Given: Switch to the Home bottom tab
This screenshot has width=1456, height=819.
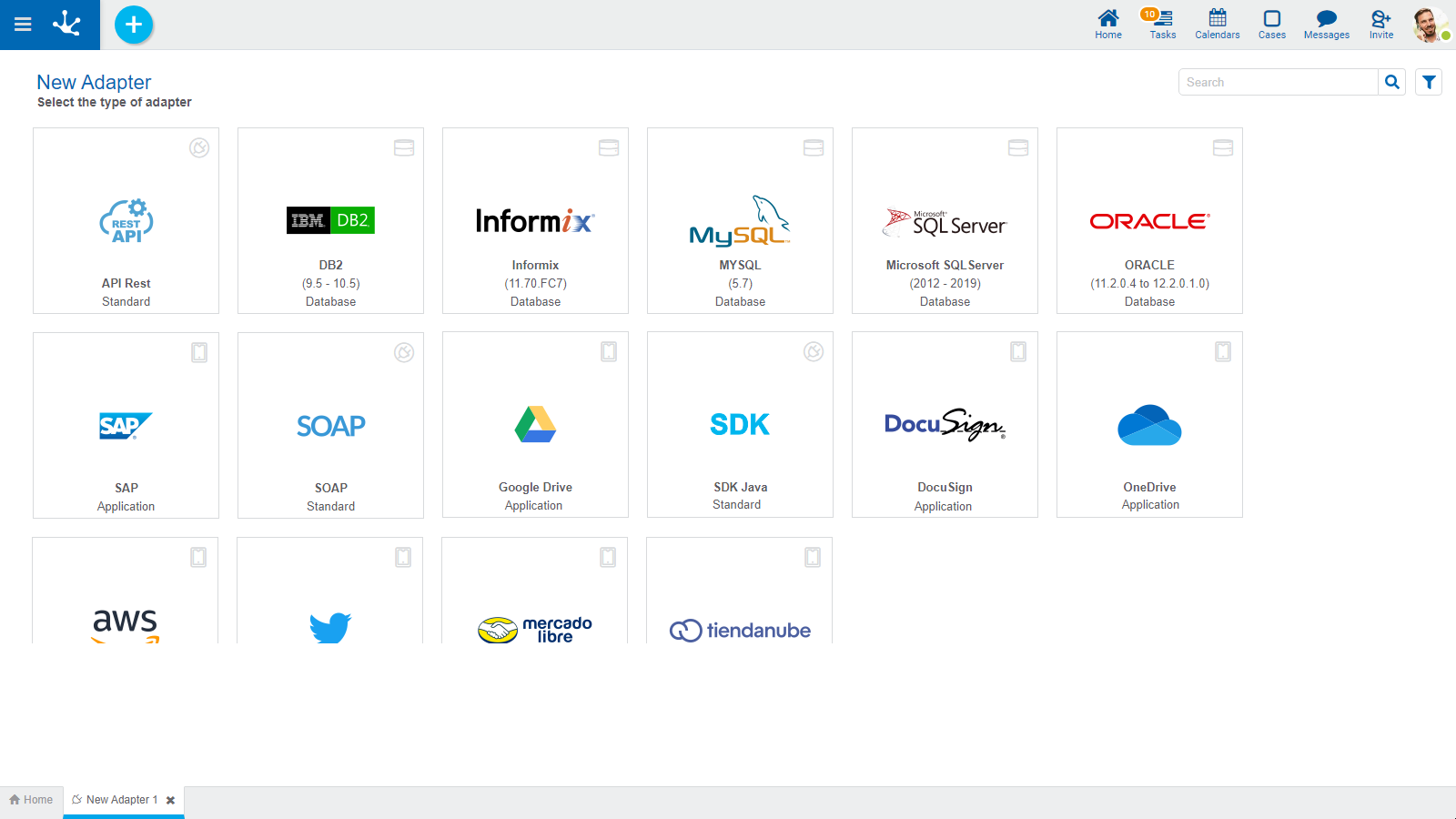Looking at the screenshot, I should [x=32, y=800].
